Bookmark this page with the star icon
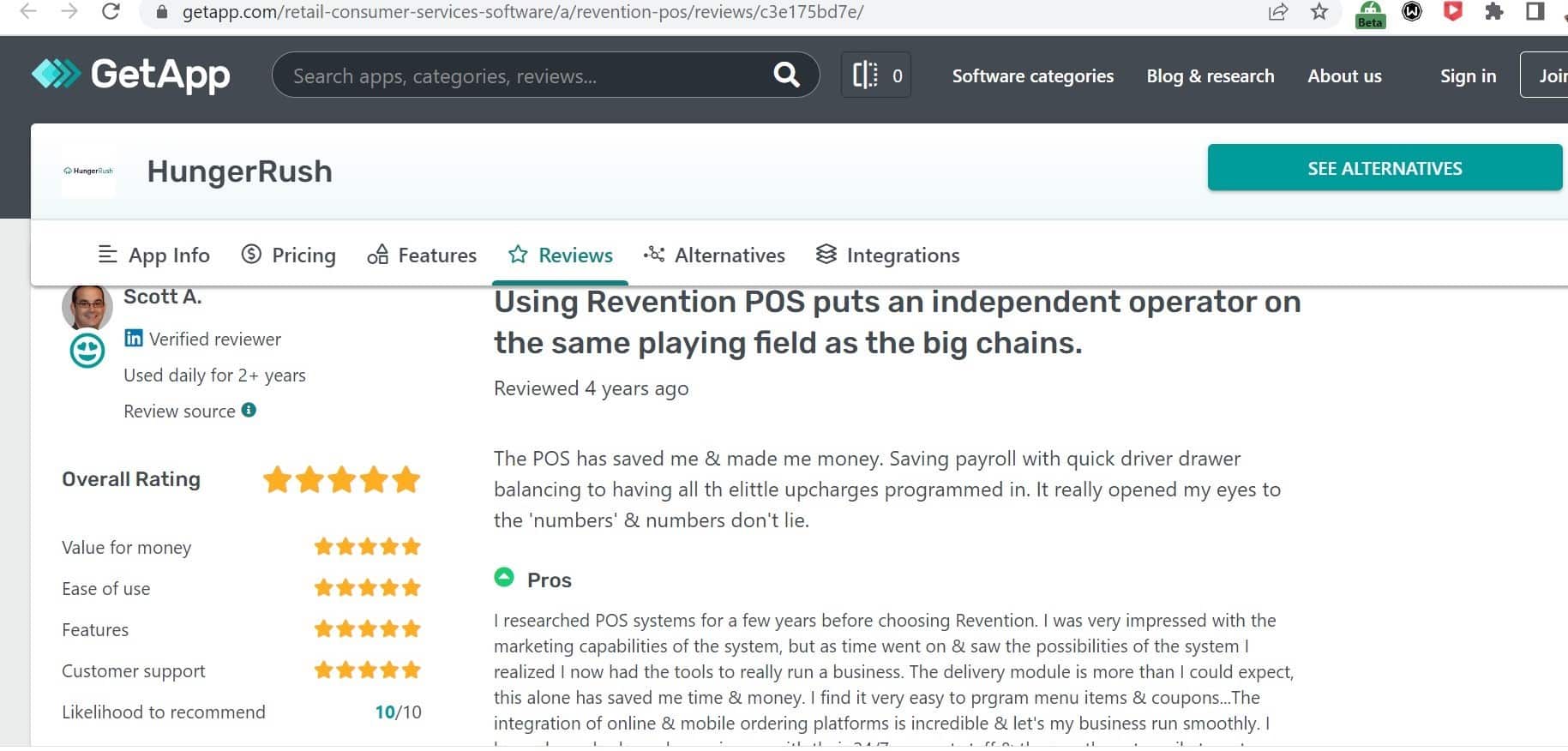The height and width of the screenshot is (751, 1568). (x=1319, y=11)
